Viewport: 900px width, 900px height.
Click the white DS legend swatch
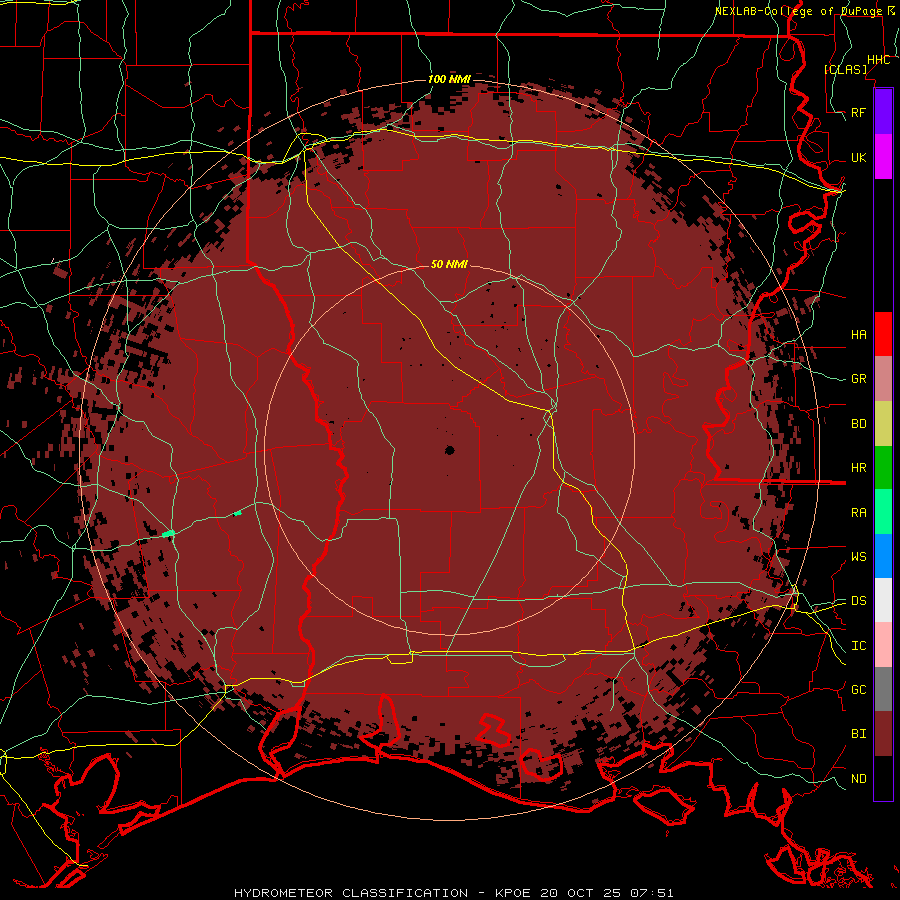coord(883,600)
